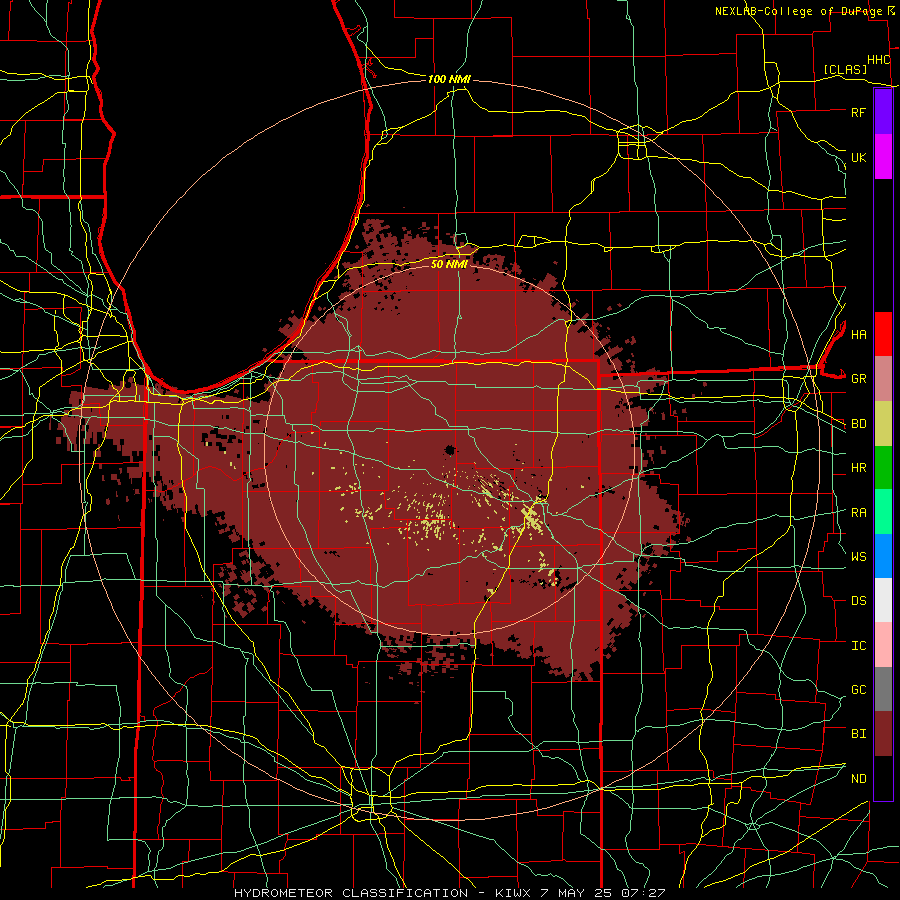Click the gray GC legend color swatch
The image size is (900, 900).
pos(883,689)
